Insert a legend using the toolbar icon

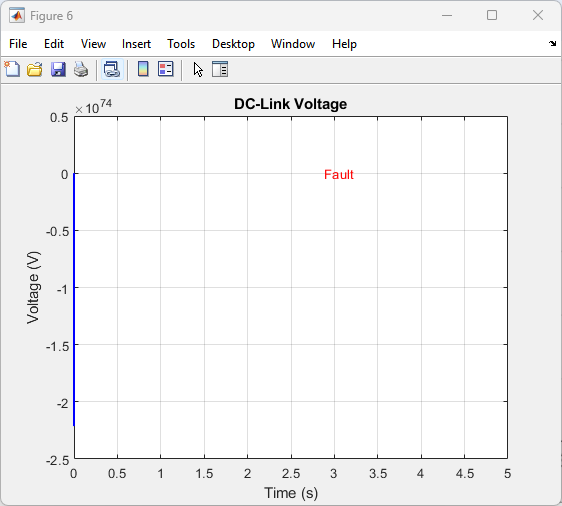[x=166, y=69]
